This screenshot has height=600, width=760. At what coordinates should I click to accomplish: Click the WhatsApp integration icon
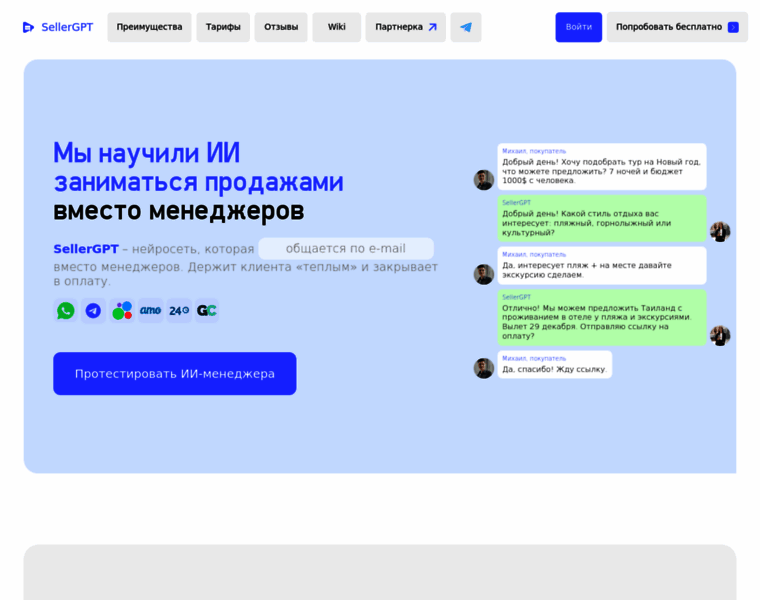coord(66,311)
